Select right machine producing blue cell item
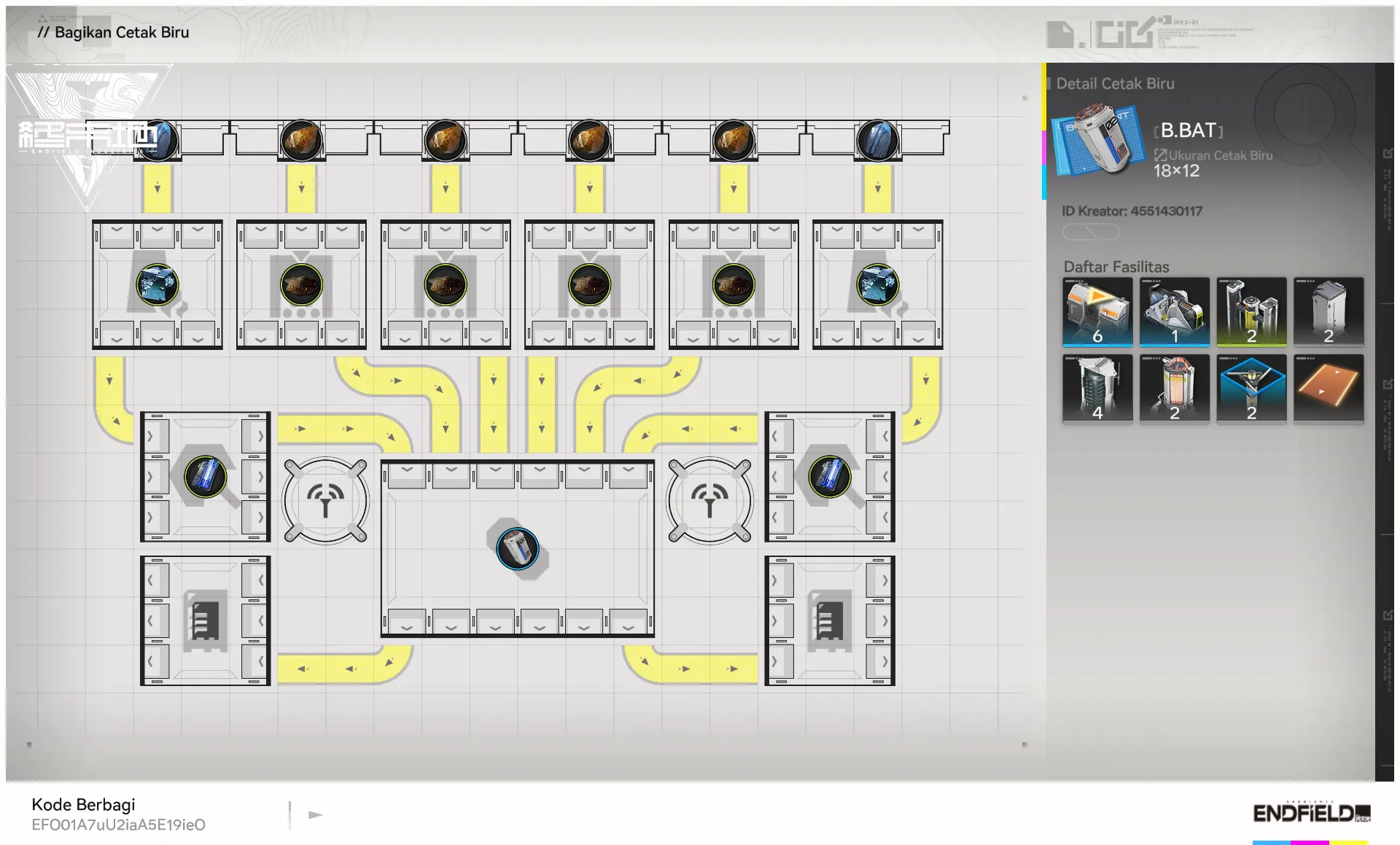 [830, 477]
